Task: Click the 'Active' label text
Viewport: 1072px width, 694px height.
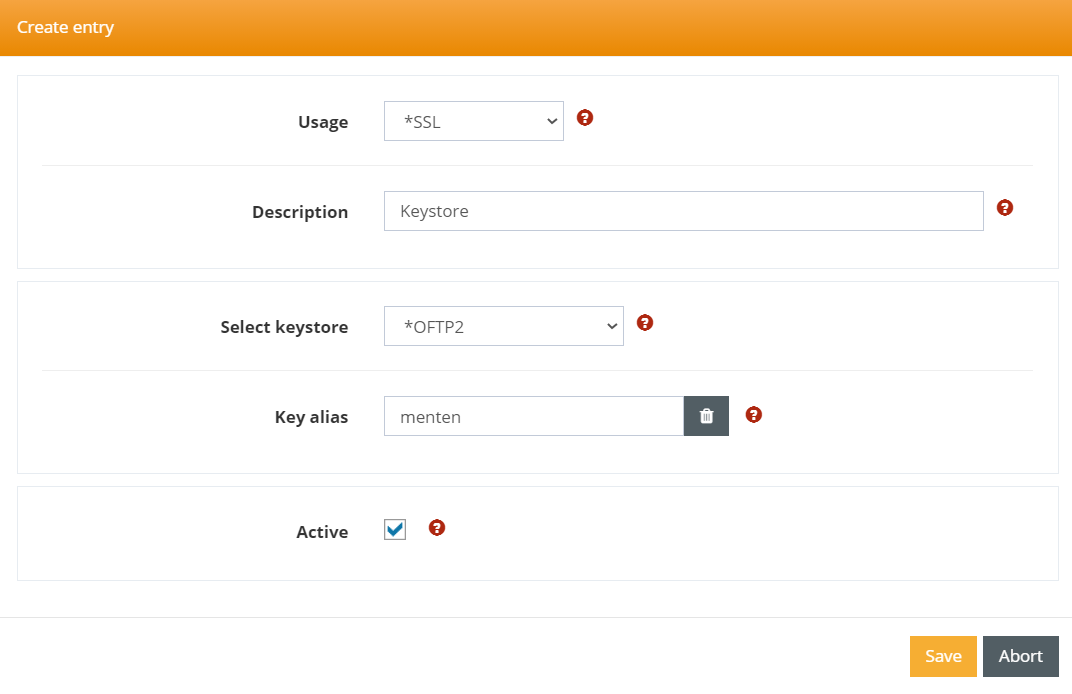Action: point(322,532)
